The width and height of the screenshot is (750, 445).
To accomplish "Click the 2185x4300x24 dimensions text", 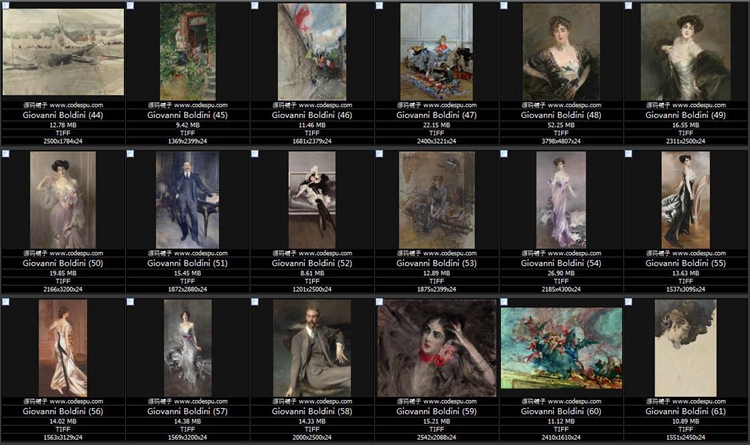I will tap(561, 289).
